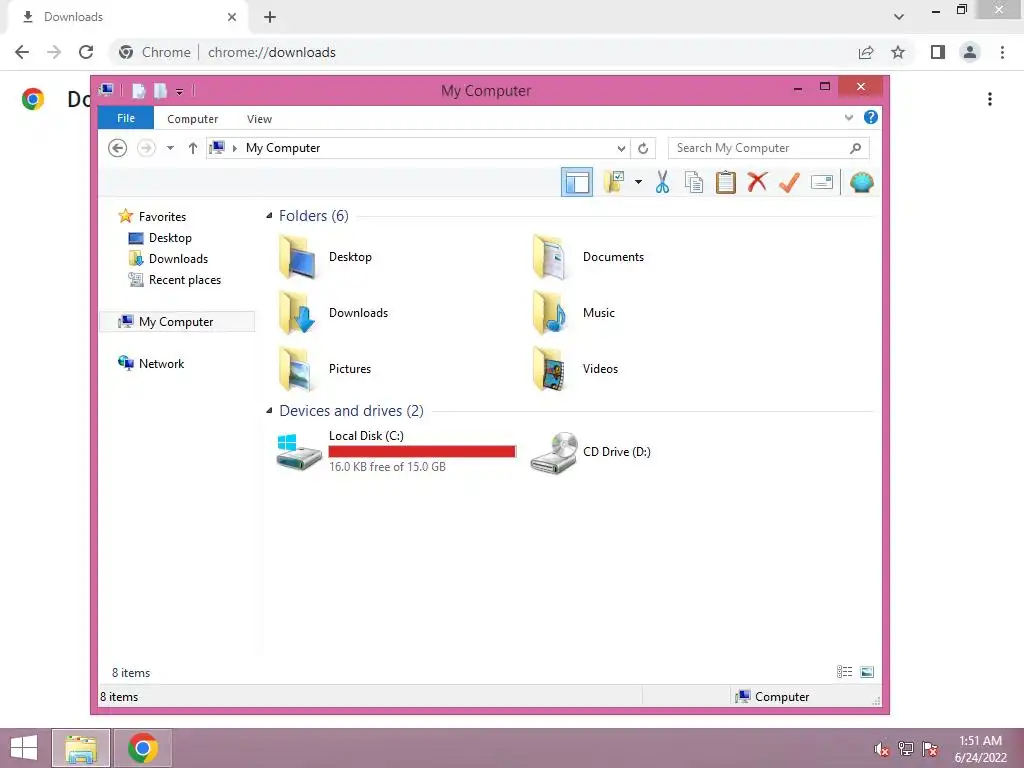Click the red Local Disk usage bar

click(422, 451)
